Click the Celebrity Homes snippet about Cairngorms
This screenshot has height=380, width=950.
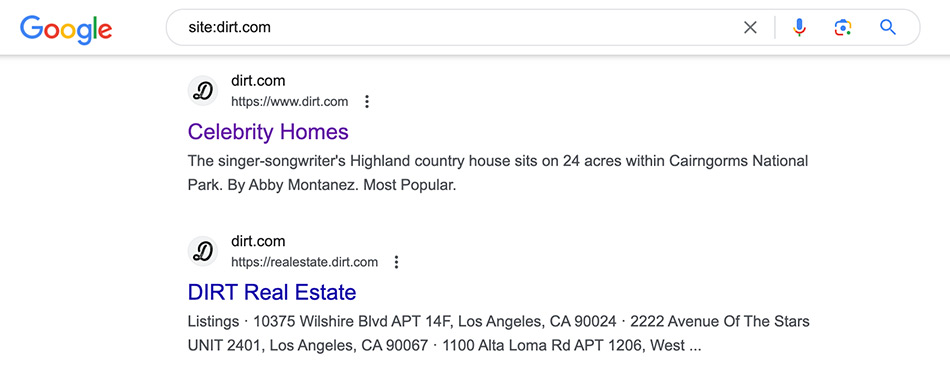(x=498, y=173)
